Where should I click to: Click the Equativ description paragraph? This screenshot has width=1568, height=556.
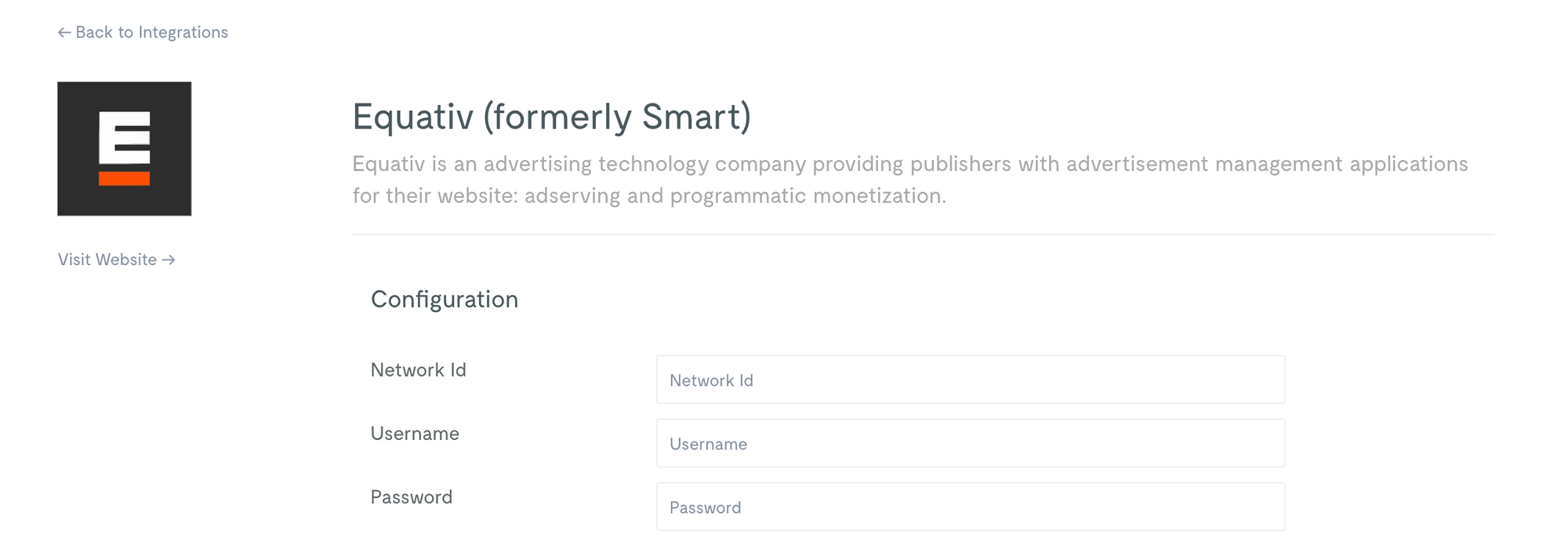tap(909, 180)
